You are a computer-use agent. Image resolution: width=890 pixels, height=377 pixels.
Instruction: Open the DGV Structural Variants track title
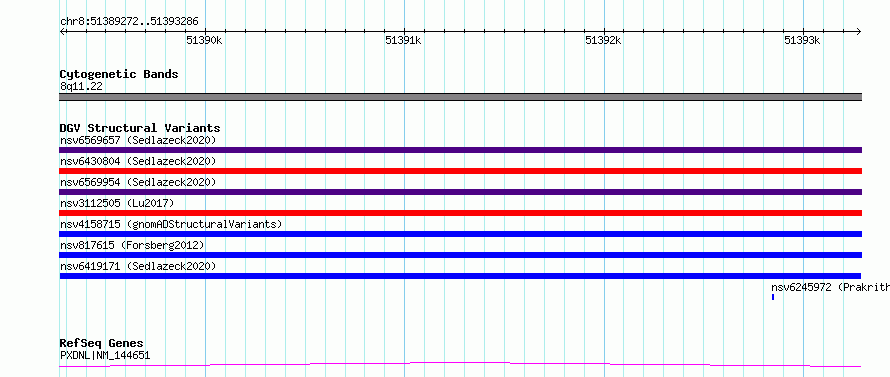pyautogui.click(x=140, y=128)
